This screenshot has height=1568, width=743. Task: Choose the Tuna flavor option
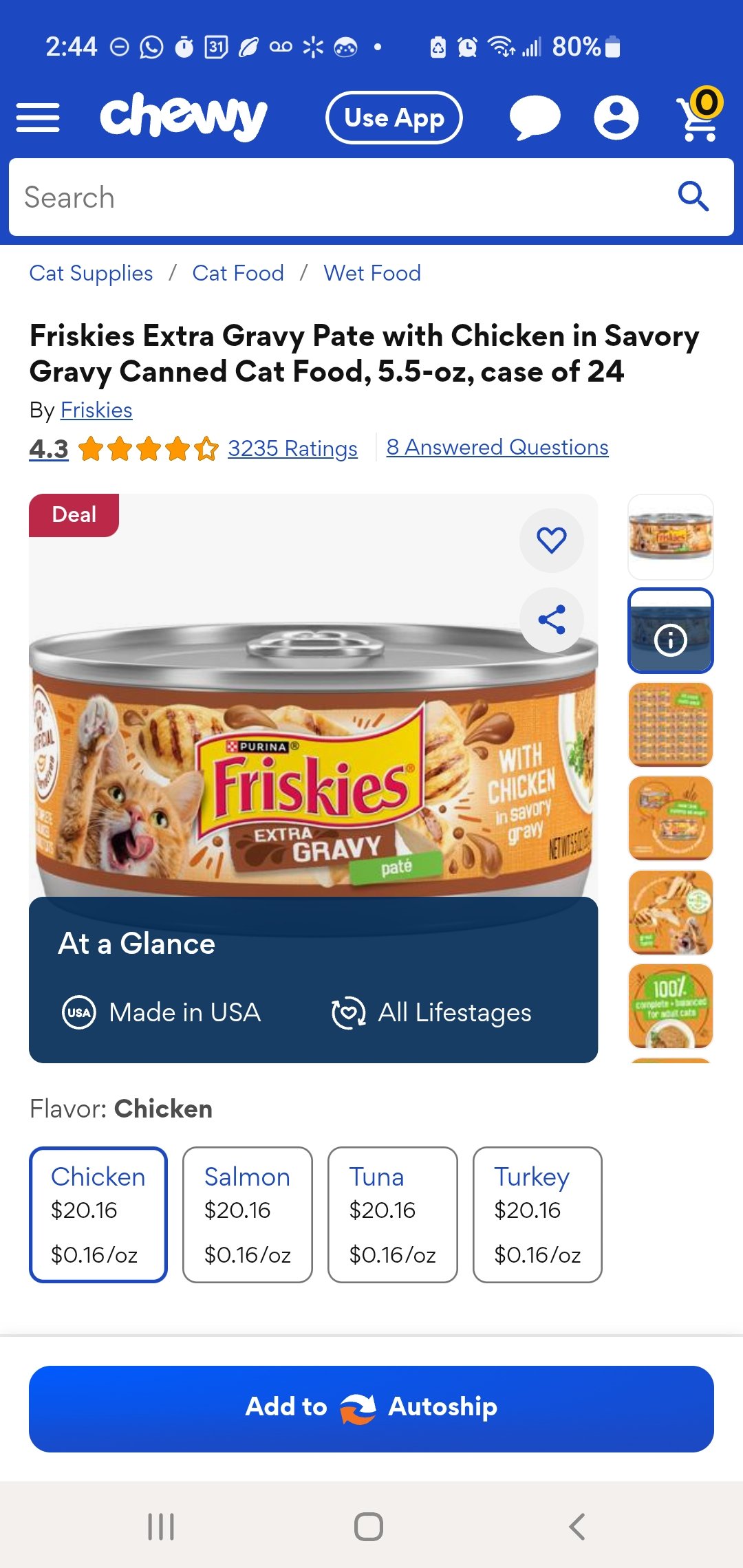click(x=393, y=1215)
